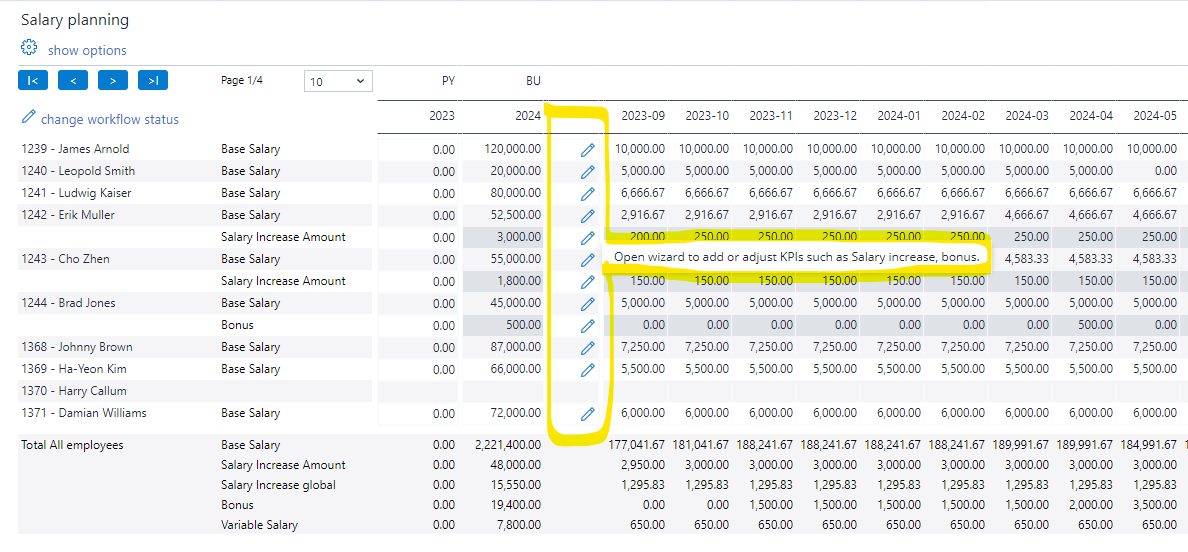Click edit pencil for Damian Williams row
Image resolution: width=1188 pixels, height=552 pixels.
pos(587,413)
